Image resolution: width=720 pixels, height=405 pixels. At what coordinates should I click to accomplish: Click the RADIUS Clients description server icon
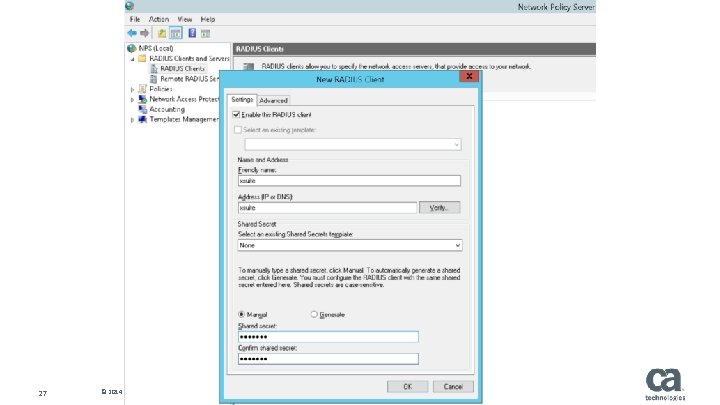point(248,67)
